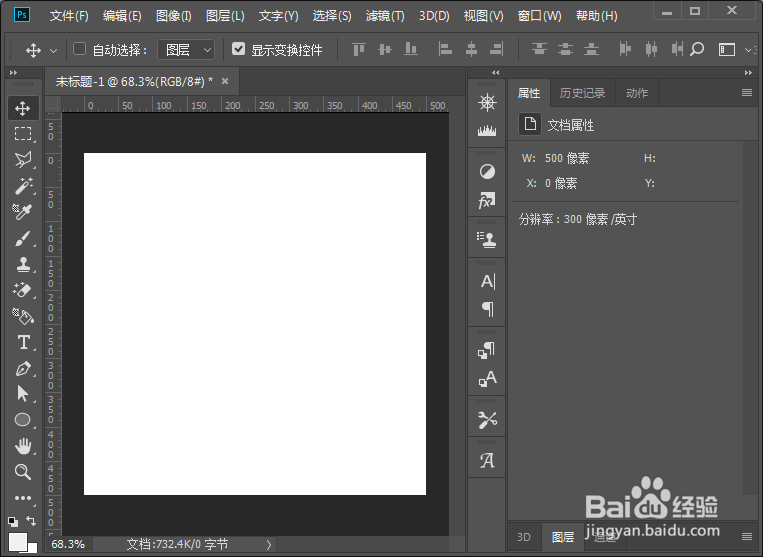The height and width of the screenshot is (557, 763).
Task: Open the Glyphs panel icon
Action: pyautogui.click(x=487, y=460)
